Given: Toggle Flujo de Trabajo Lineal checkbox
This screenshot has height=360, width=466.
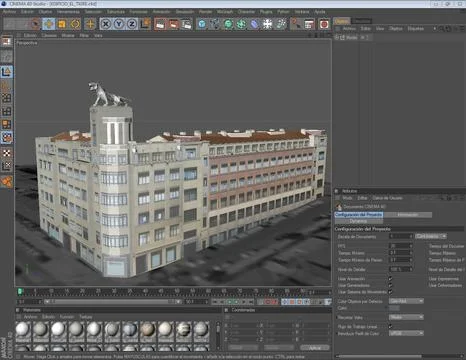Looking at the screenshot, I should (390, 327).
